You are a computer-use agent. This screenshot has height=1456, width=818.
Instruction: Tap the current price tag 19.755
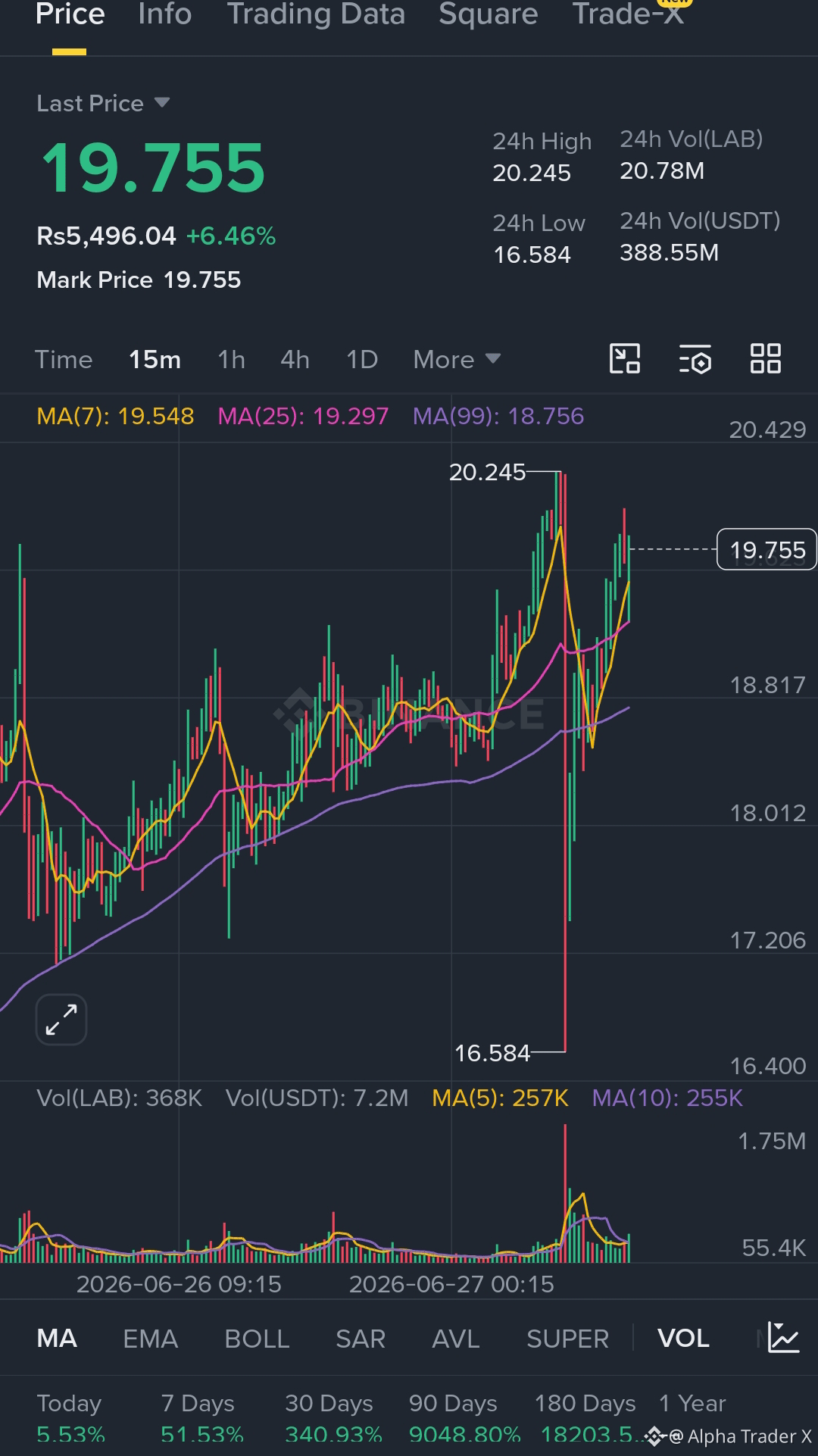pos(766,549)
